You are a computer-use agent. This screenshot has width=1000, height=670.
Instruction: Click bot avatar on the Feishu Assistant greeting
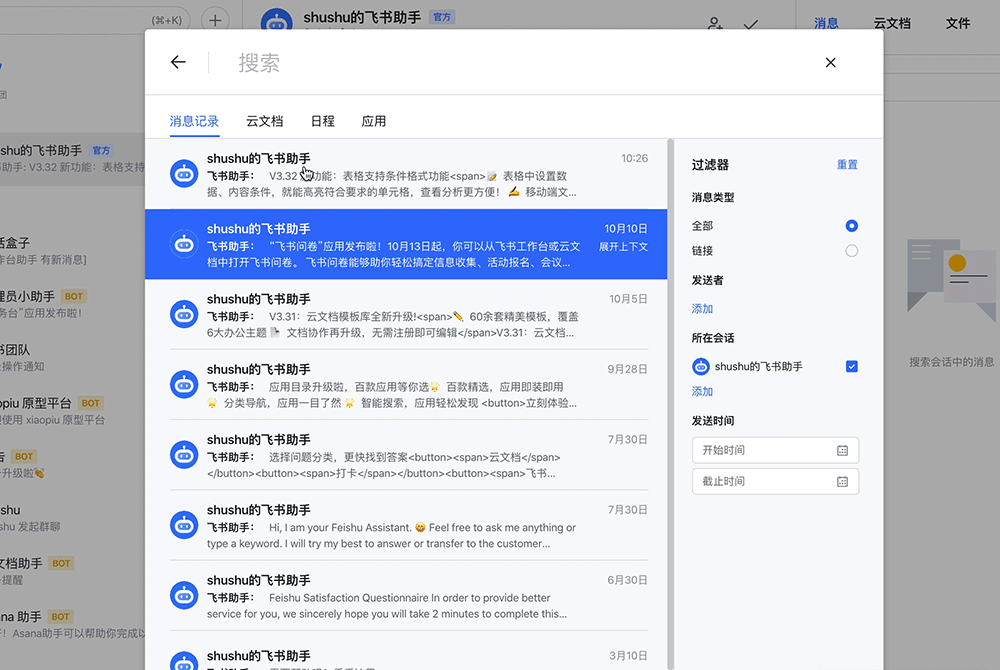(184, 525)
